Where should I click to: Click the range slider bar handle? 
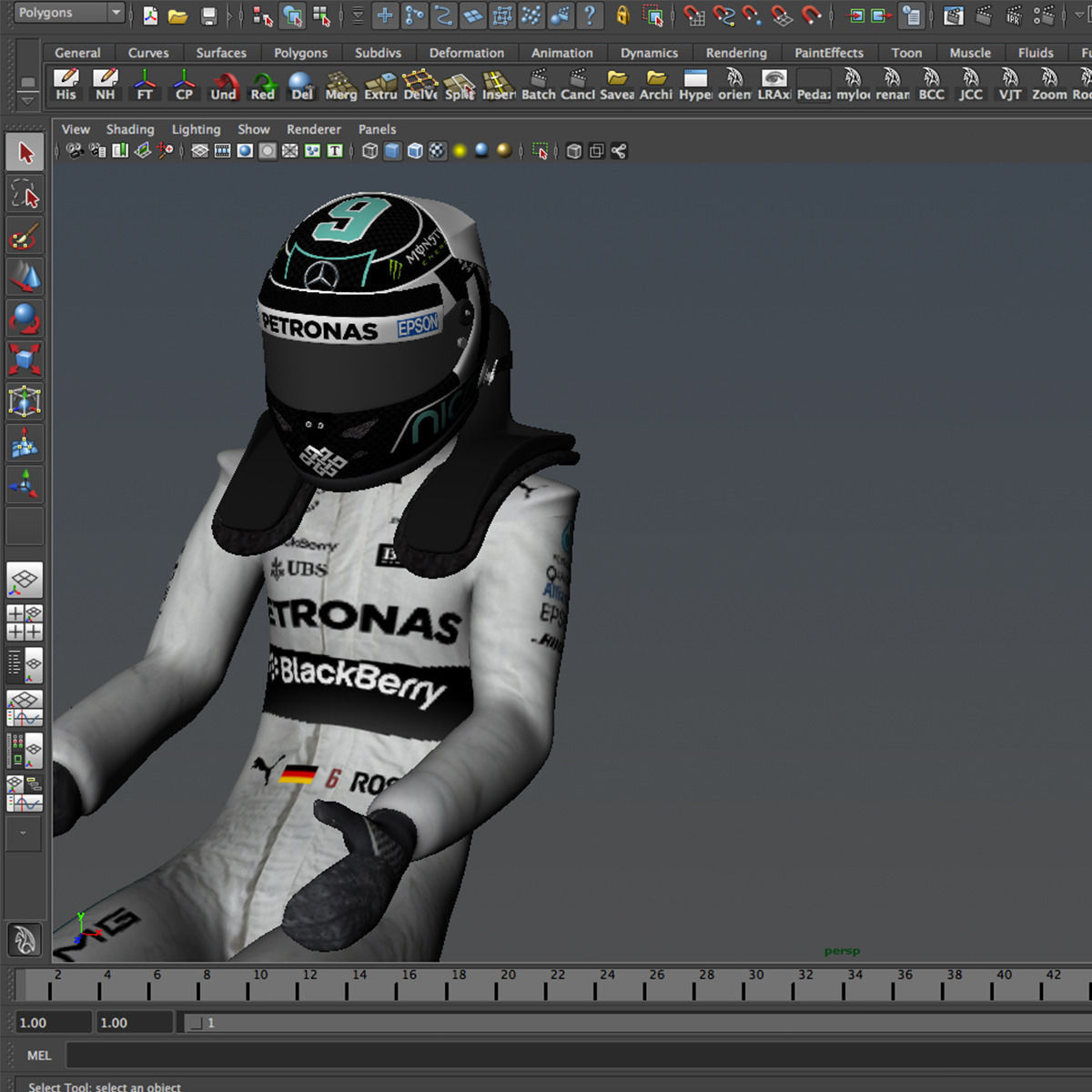(x=195, y=1023)
